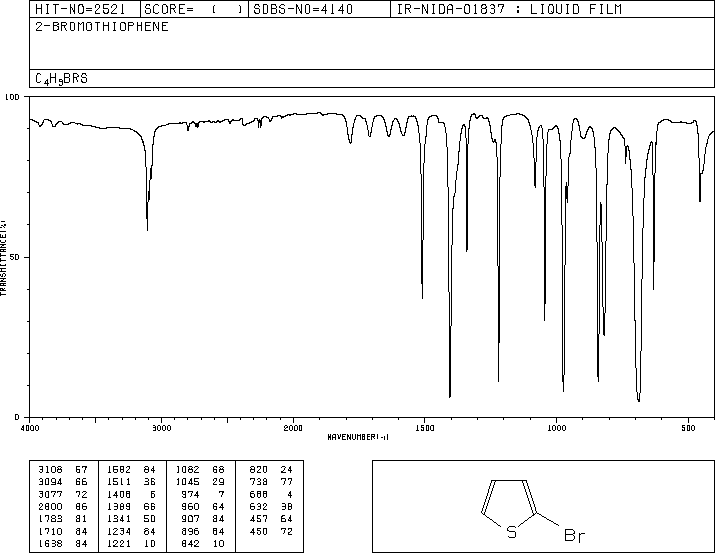Click the compound name 2-BROMOTHIOPHENE

102,27
